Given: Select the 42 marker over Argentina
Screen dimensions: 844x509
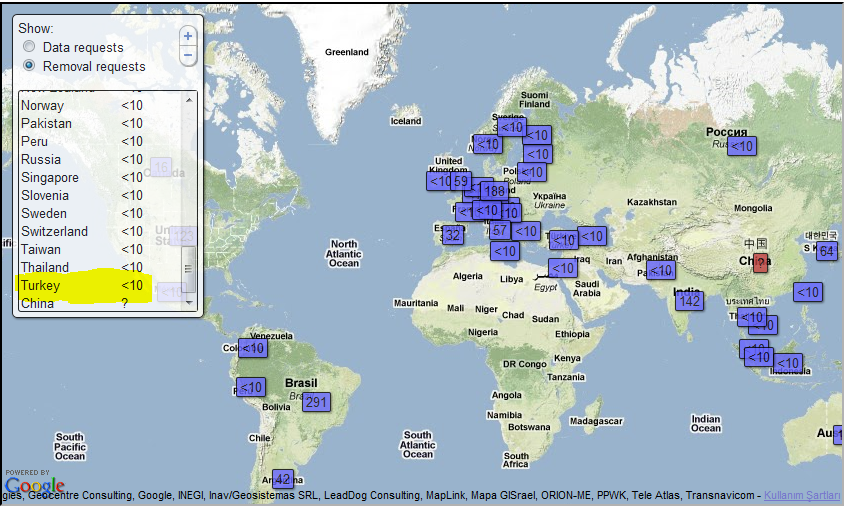Looking at the screenshot, I should [282, 479].
